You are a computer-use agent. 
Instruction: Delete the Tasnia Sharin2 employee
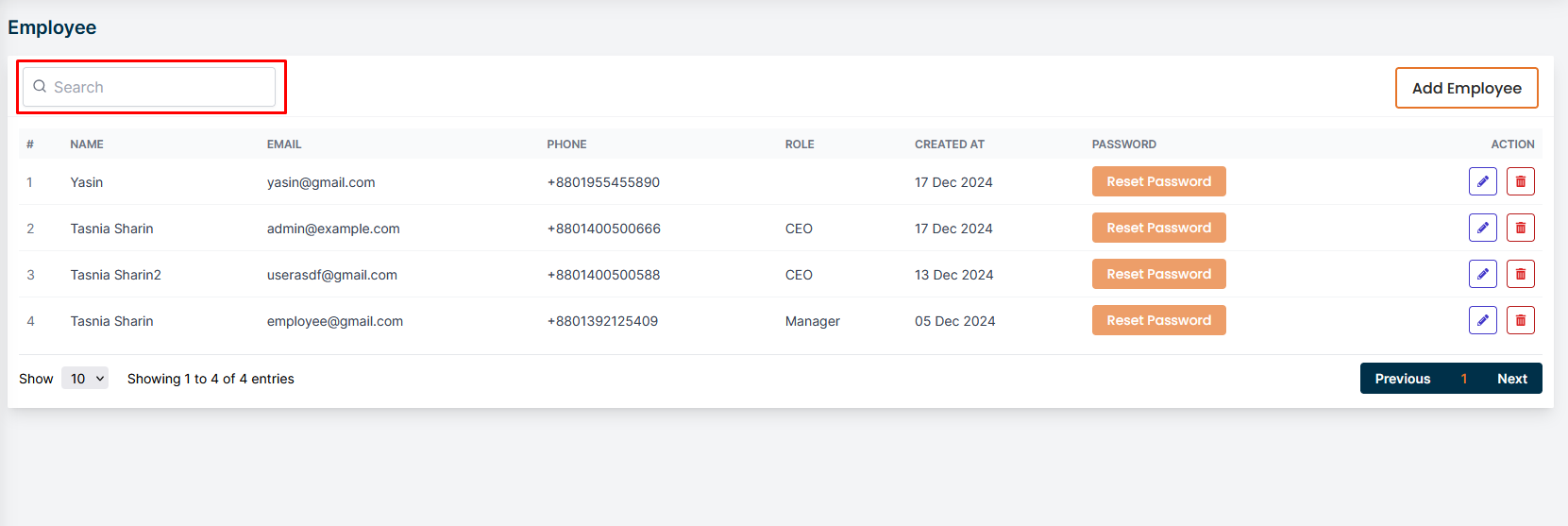1520,274
